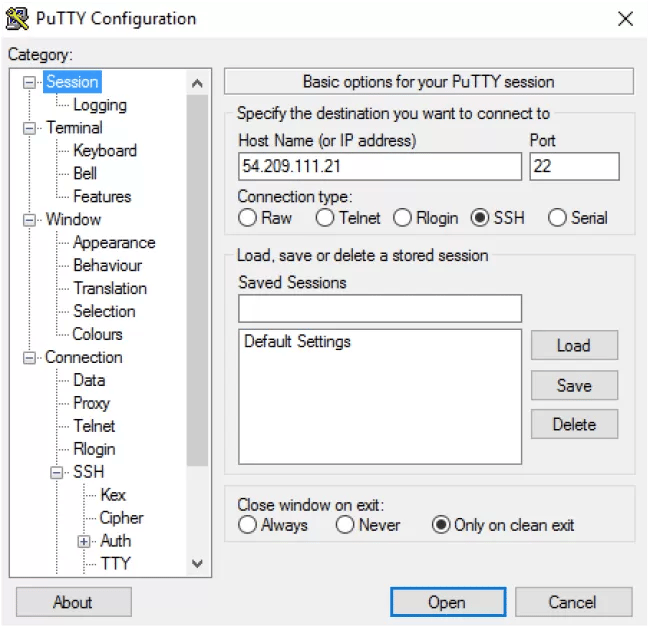This screenshot has width=650, height=627.
Task: Open the Rlogin category in tree
Action: (x=94, y=449)
